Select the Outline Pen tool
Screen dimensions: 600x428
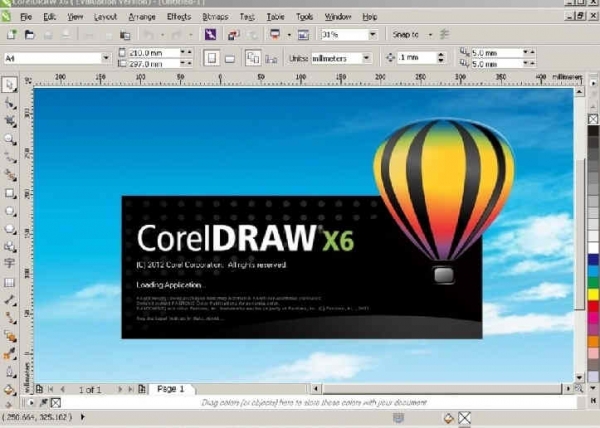pyautogui.click(x=10, y=372)
